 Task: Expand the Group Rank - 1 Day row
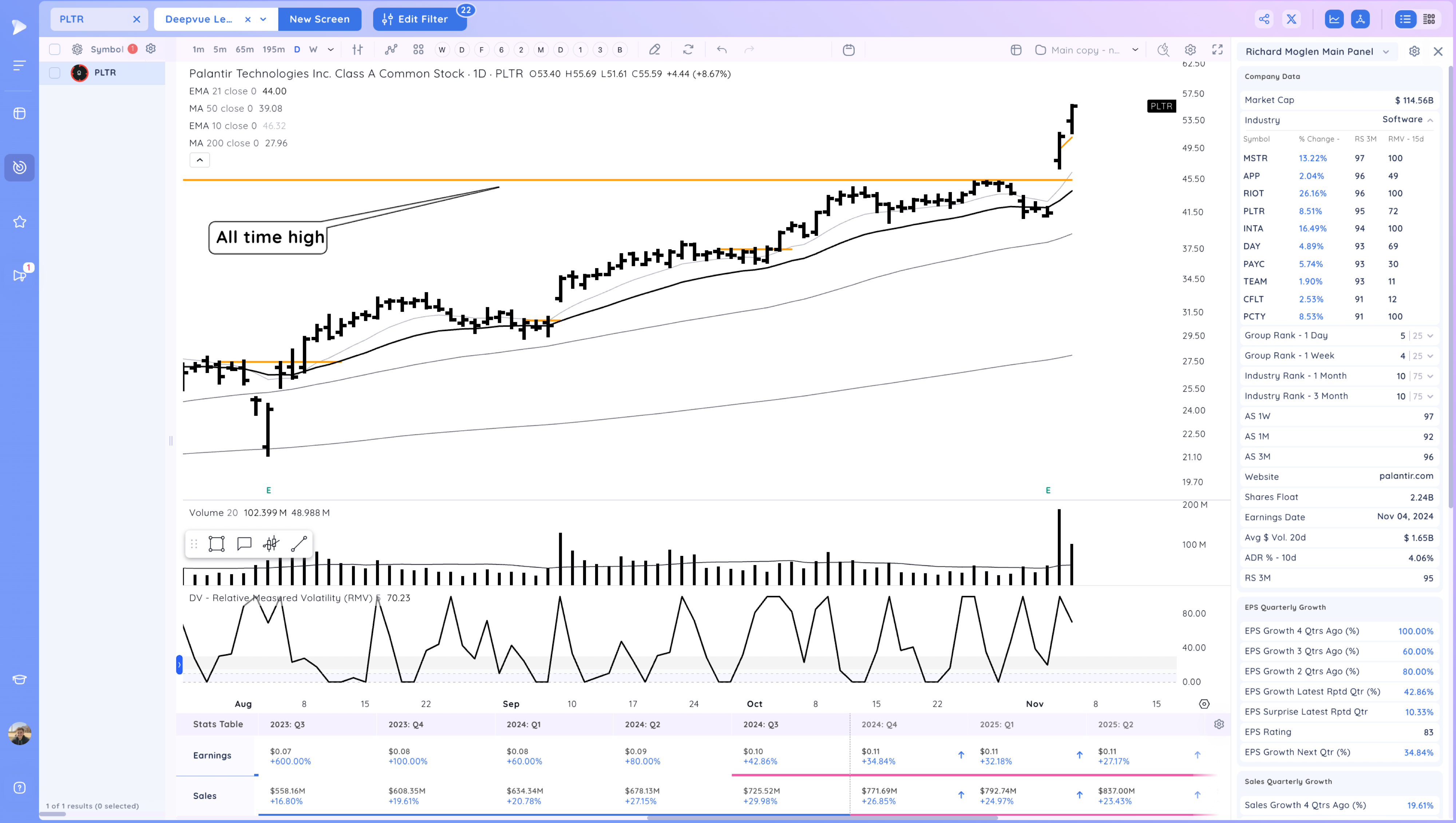click(1430, 336)
